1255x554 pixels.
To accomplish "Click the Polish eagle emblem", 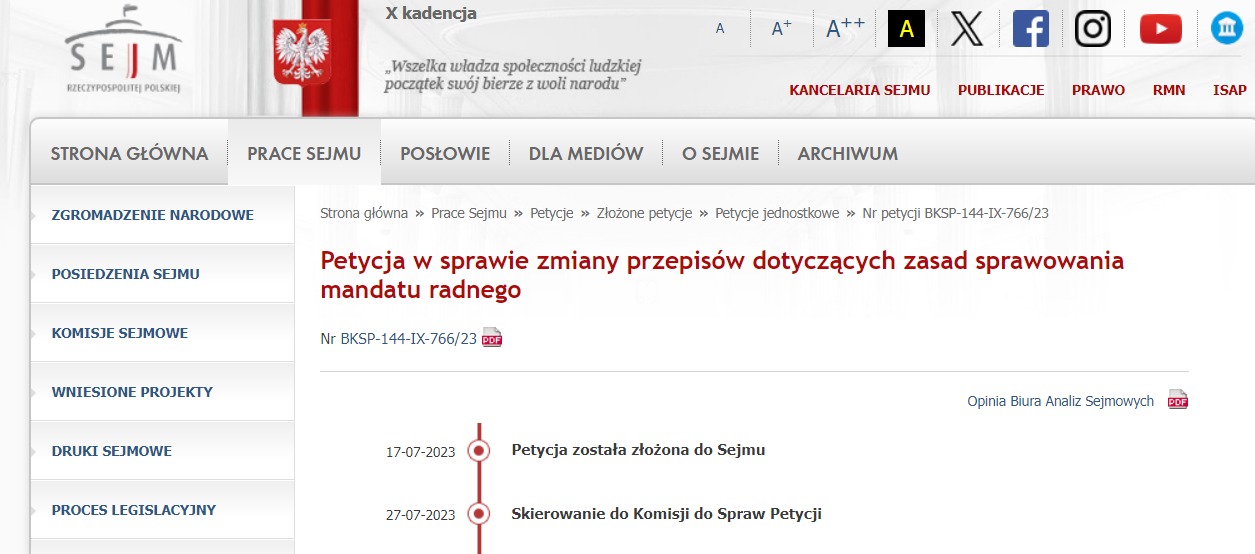I will [301, 55].
